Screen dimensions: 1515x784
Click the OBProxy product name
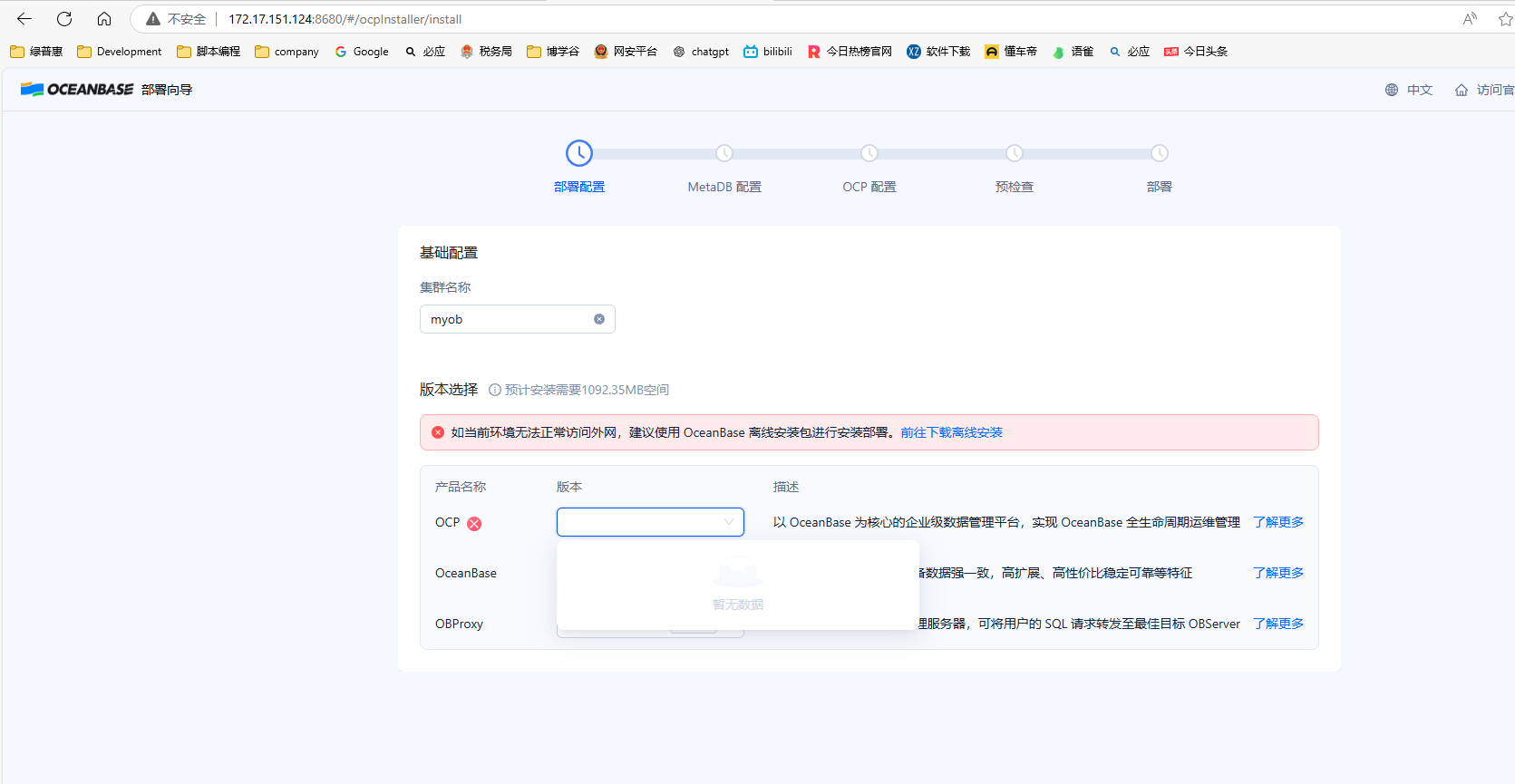click(459, 624)
